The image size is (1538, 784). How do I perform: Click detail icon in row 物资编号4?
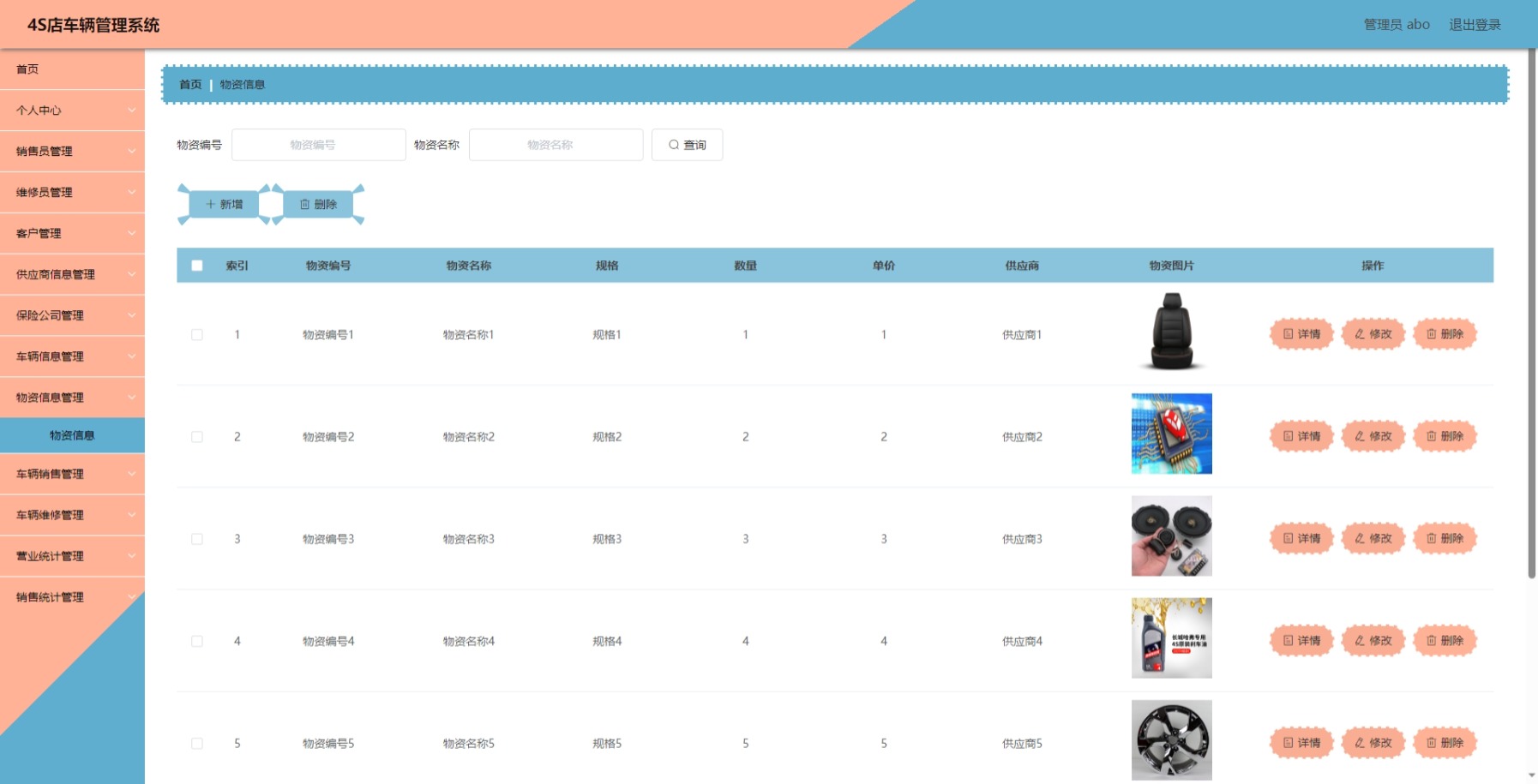tap(1288, 640)
